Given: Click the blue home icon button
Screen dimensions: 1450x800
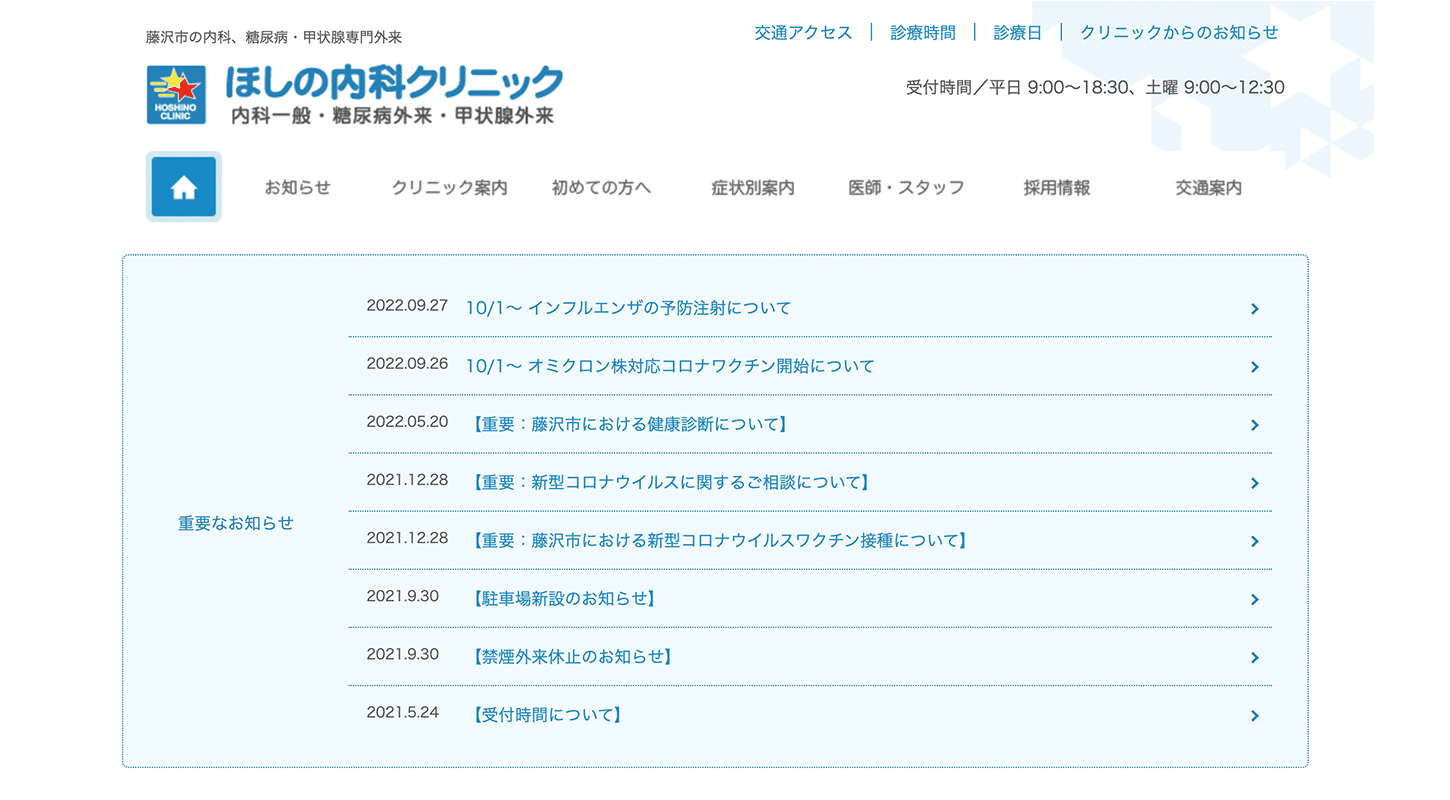Looking at the screenshot, I should click(183, 187).
